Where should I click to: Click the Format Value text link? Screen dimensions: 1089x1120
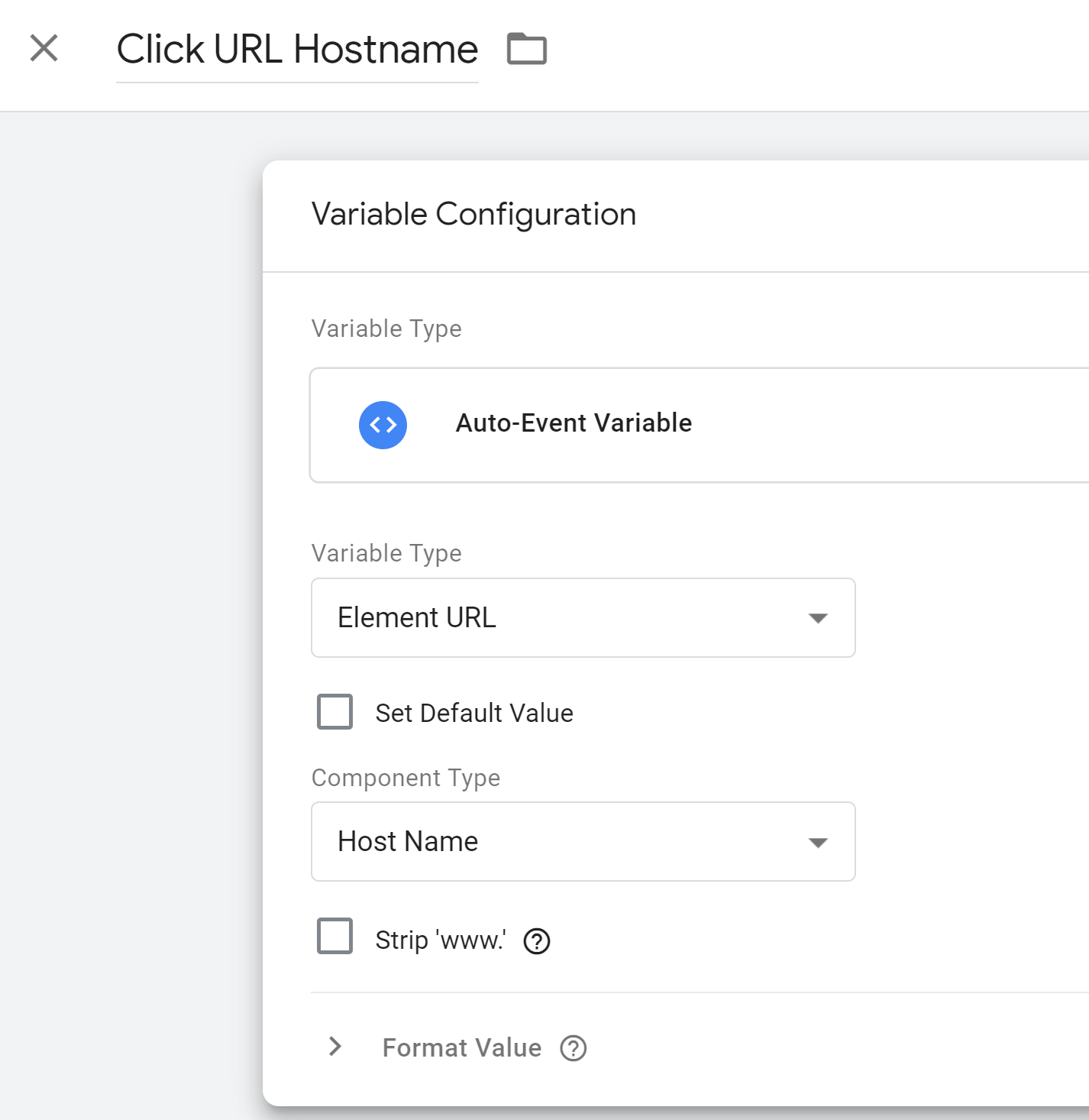(x=461, y=1047)
